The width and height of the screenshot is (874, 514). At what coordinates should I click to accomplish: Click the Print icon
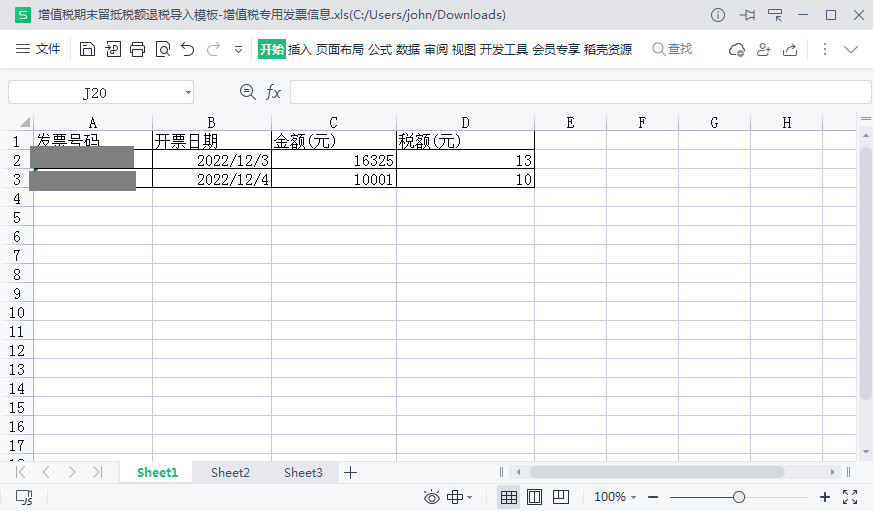tap(138, 49)
